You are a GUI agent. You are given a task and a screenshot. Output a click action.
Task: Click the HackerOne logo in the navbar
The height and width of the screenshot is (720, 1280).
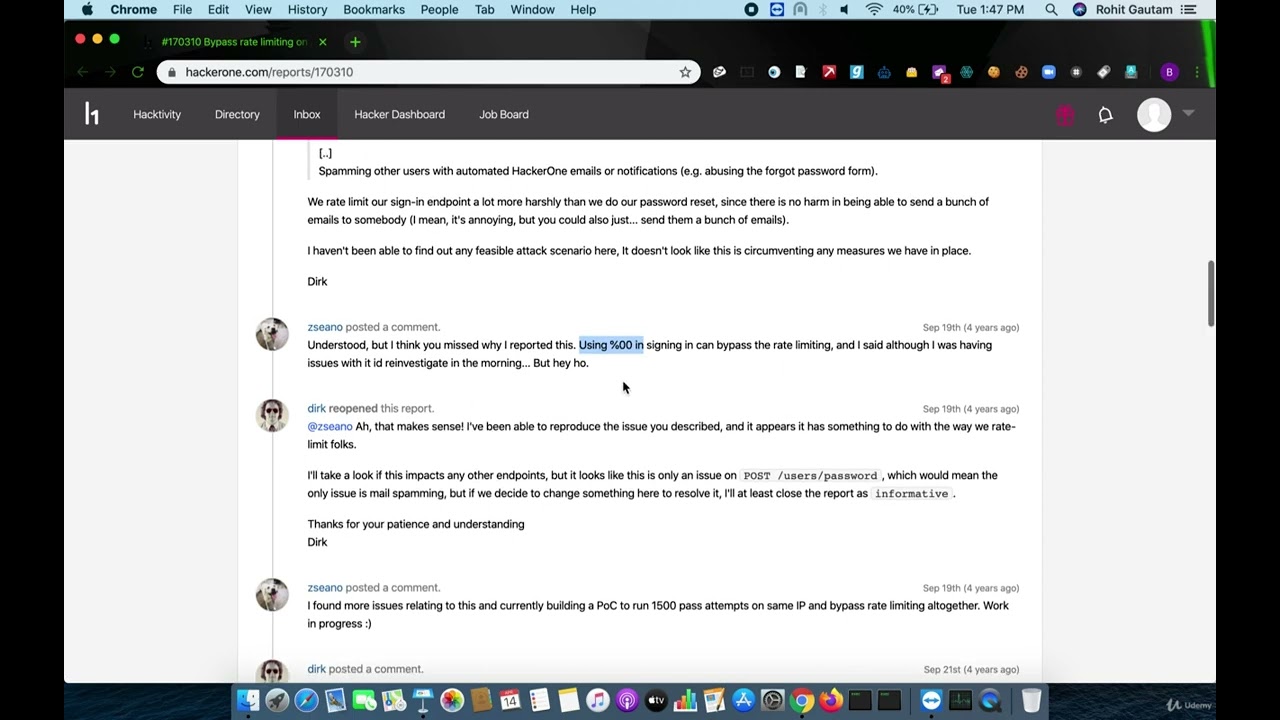point(92,114)
